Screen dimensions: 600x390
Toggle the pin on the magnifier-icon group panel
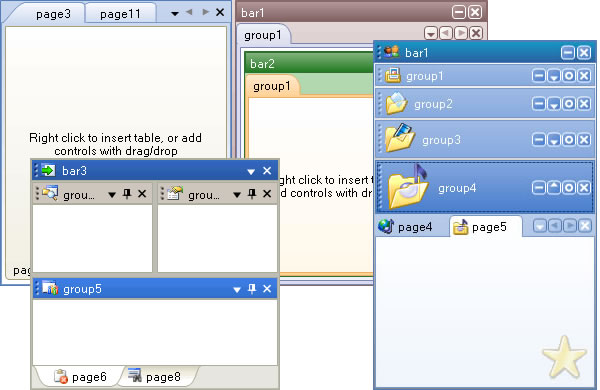(127, 194)
